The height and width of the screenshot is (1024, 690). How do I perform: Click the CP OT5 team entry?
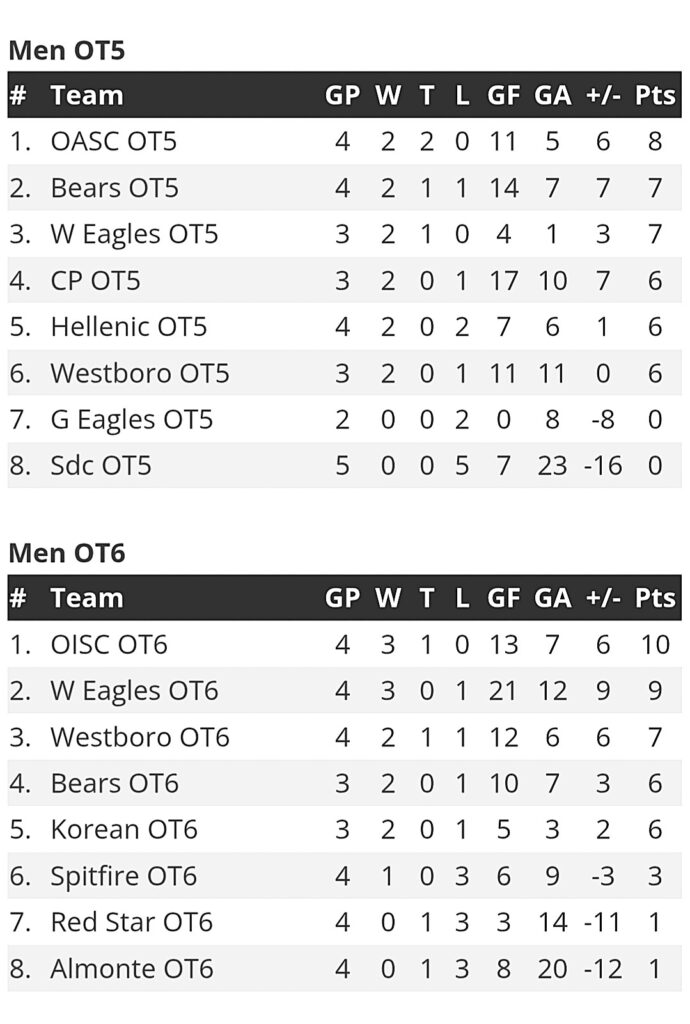pyautogui.click(x=95, y=280)
